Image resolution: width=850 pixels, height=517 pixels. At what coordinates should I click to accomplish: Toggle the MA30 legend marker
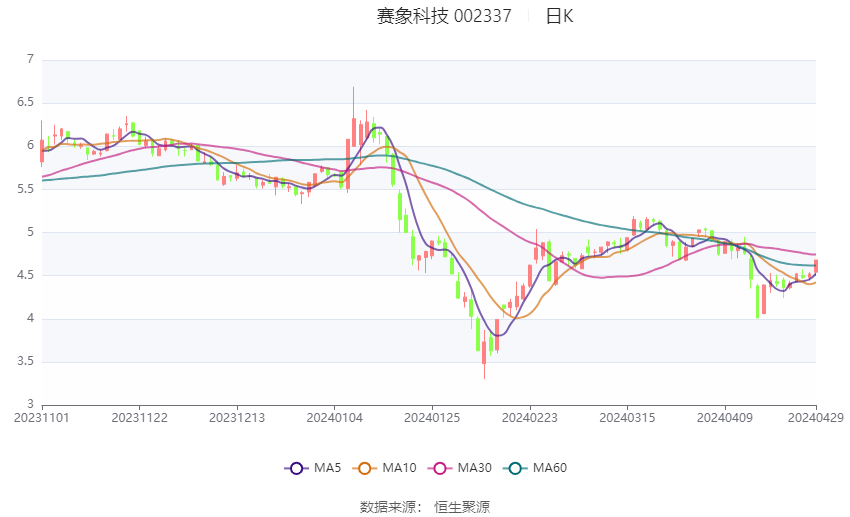tap(440, 468)
